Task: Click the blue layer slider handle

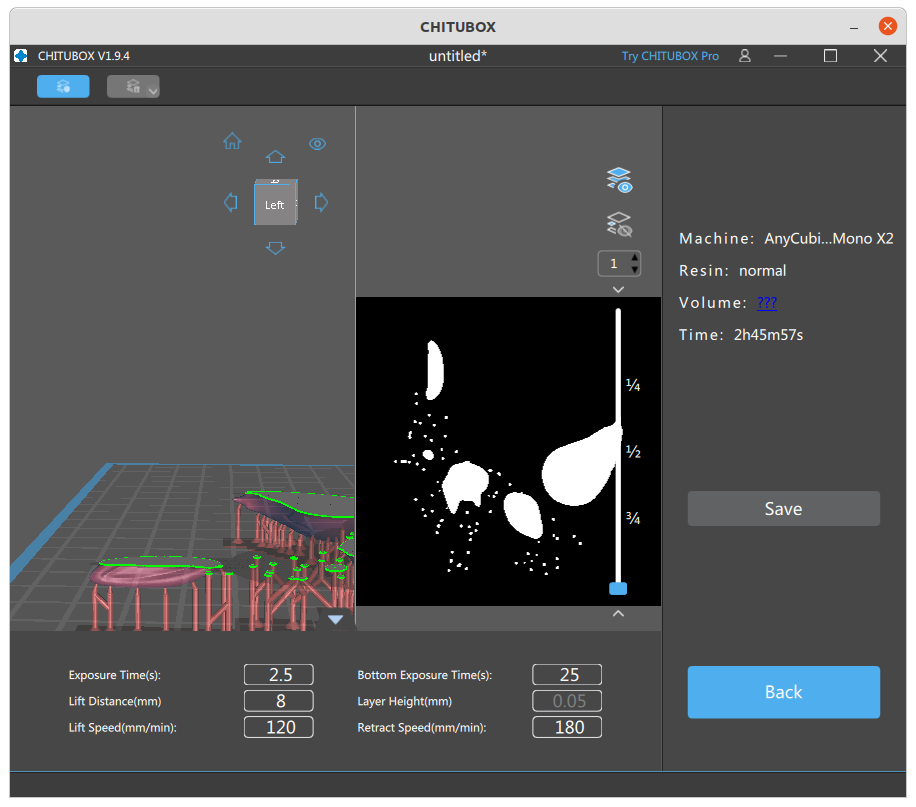Action: pyautogui.click(x=618, y=588)
